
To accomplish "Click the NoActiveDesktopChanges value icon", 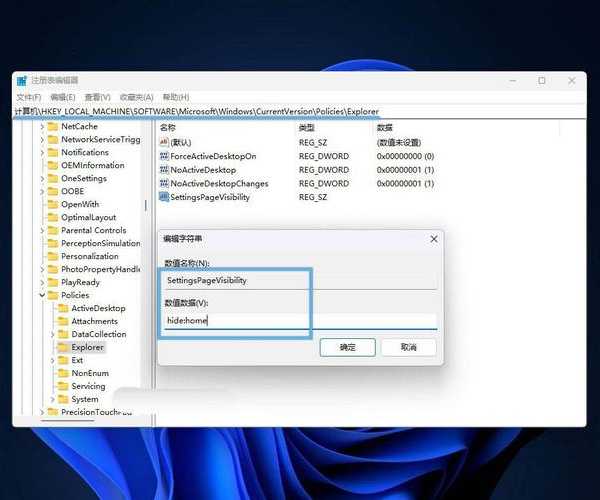I will (x=164, y=184).
